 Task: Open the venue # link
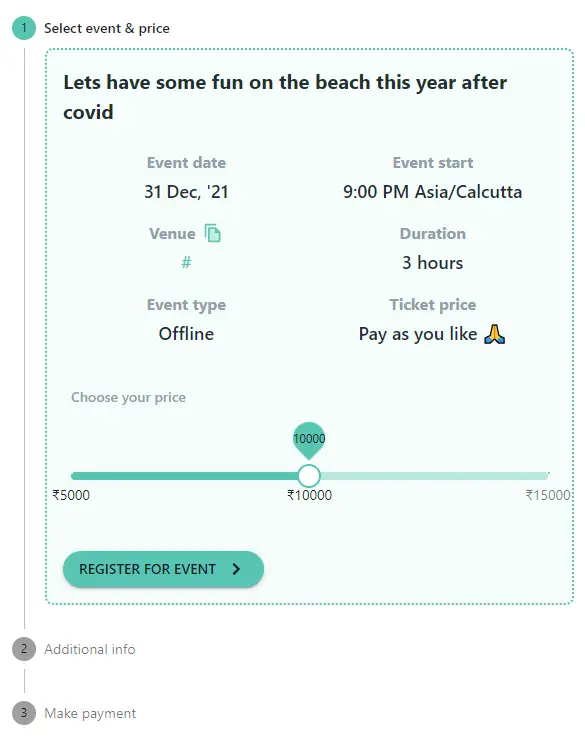coord(186,262)
